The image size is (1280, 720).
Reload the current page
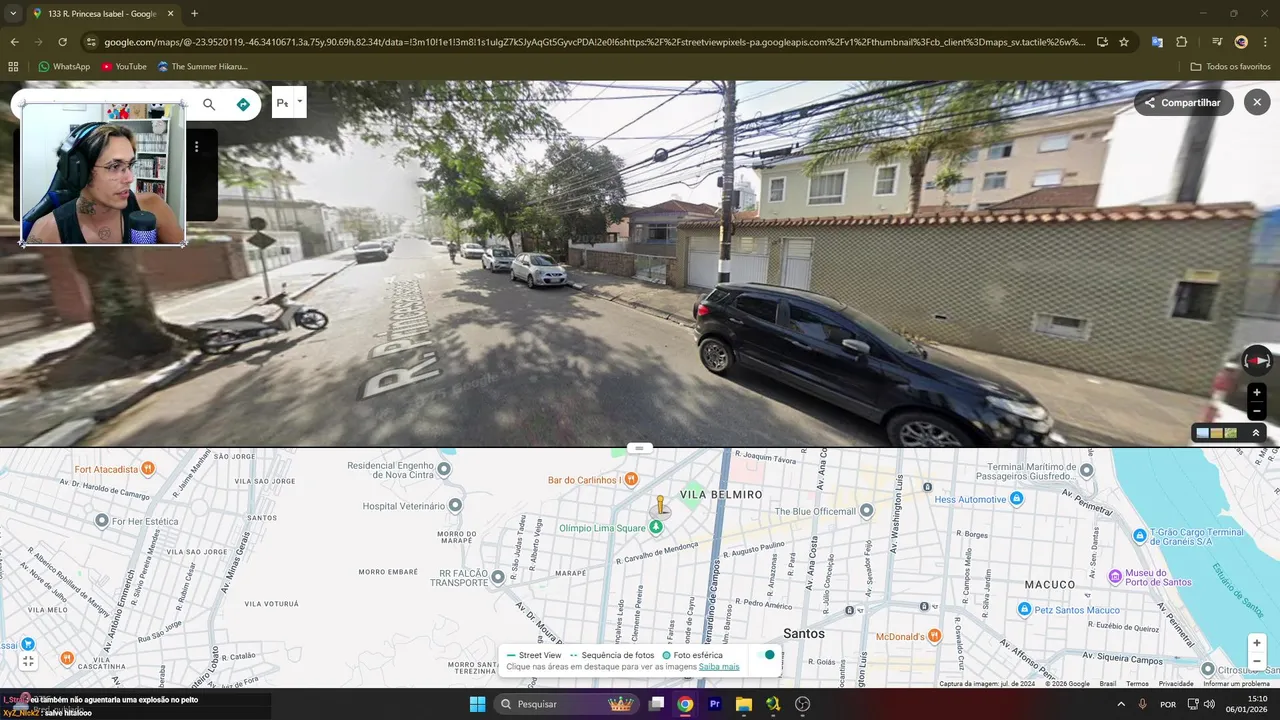click(62, 42)
